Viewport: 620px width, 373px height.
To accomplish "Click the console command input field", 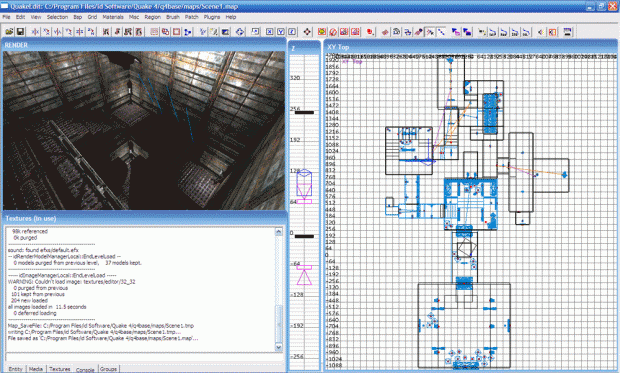I will coord(144,357).
